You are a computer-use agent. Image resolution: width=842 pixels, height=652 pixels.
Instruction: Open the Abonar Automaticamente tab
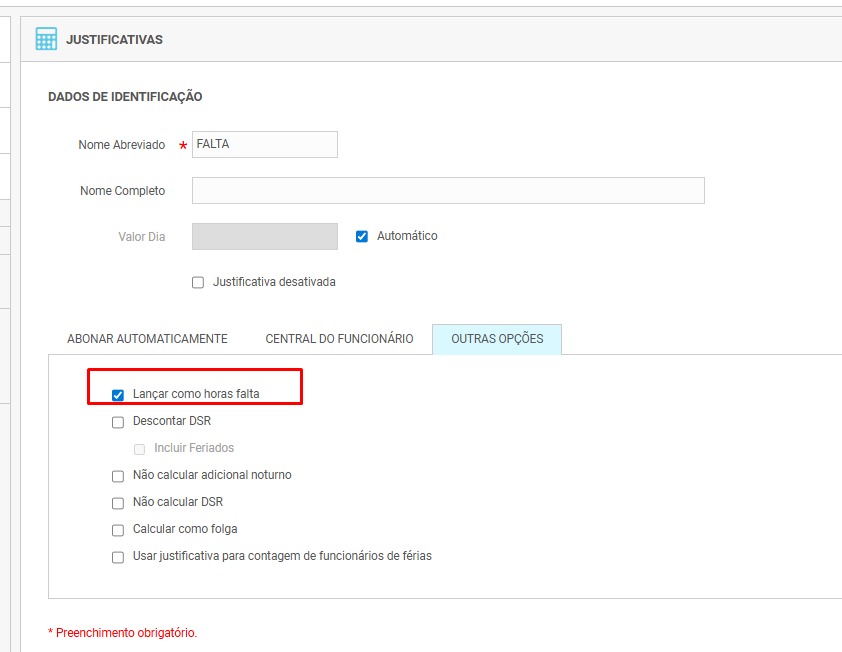[x=147, y=339]
